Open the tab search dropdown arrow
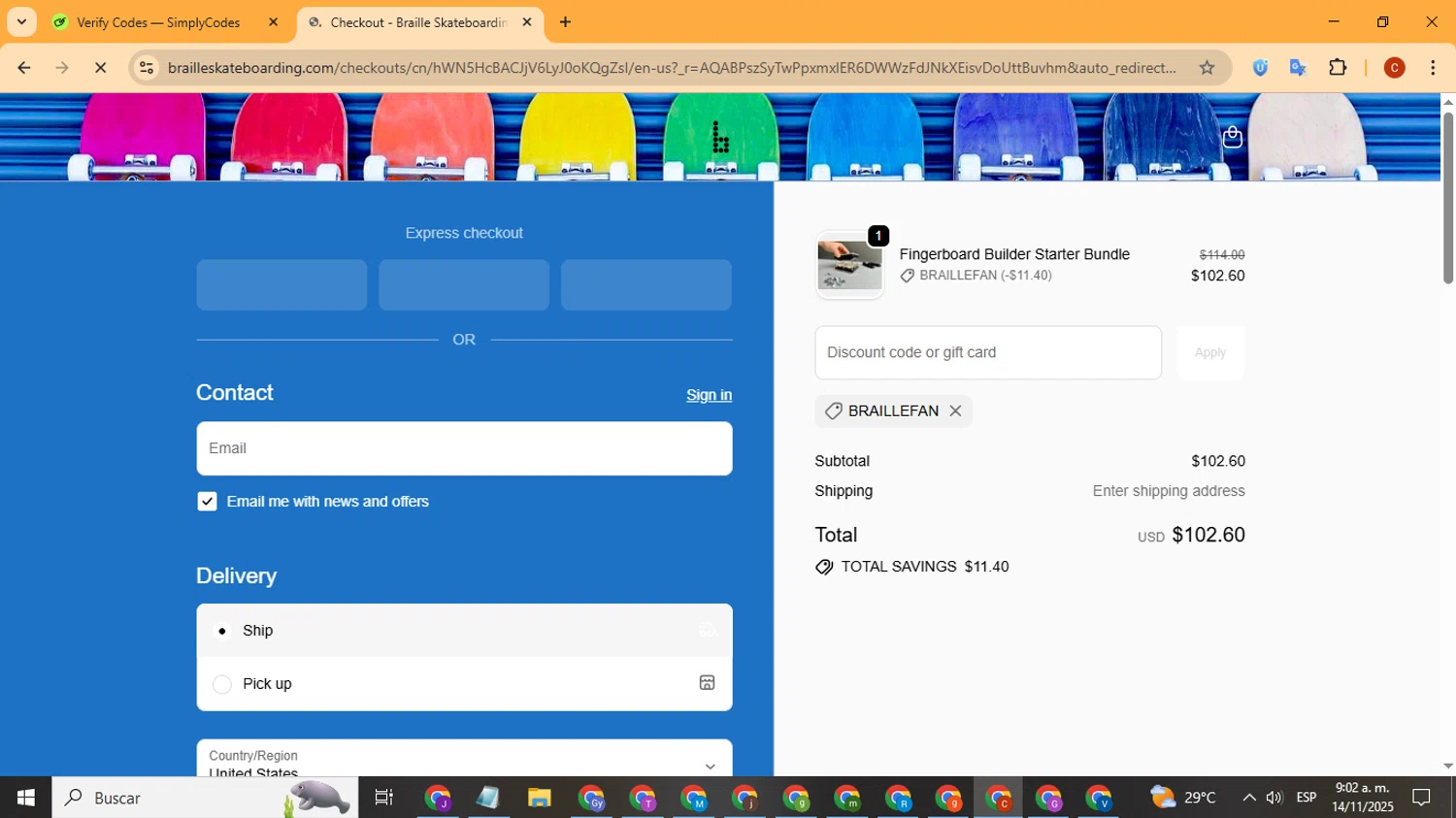Screen dimensions: 1456x818 pyautogui.click(x=21, y=22)
